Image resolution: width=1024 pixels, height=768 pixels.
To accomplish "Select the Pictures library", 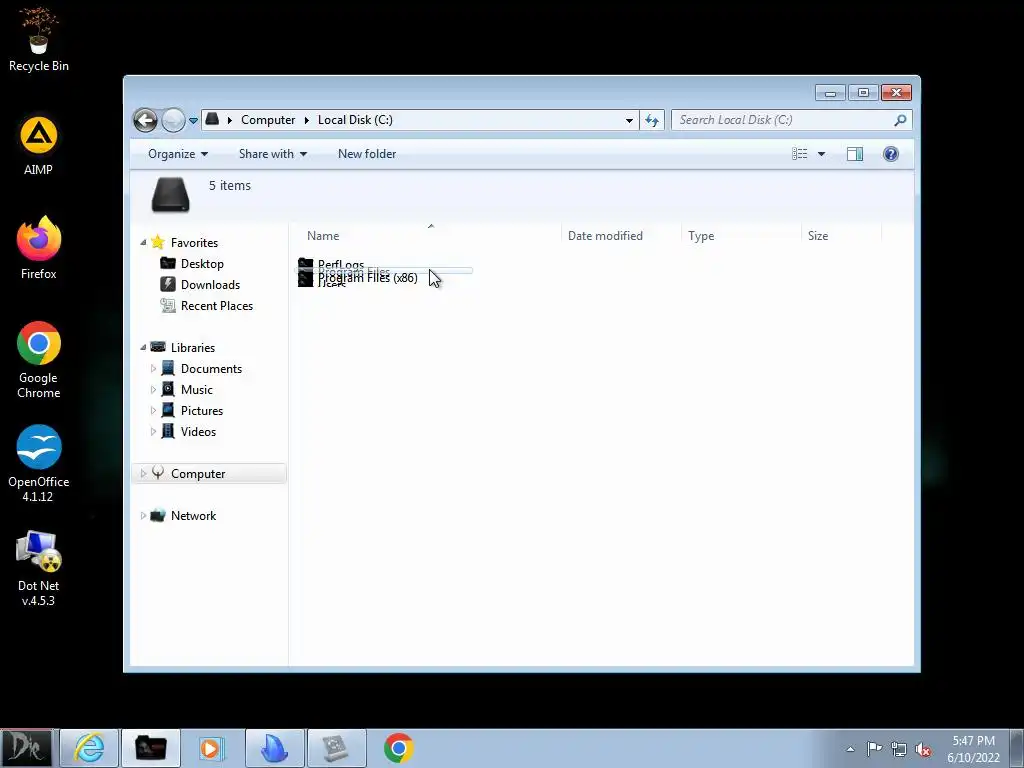I will (x=202, y=411).
